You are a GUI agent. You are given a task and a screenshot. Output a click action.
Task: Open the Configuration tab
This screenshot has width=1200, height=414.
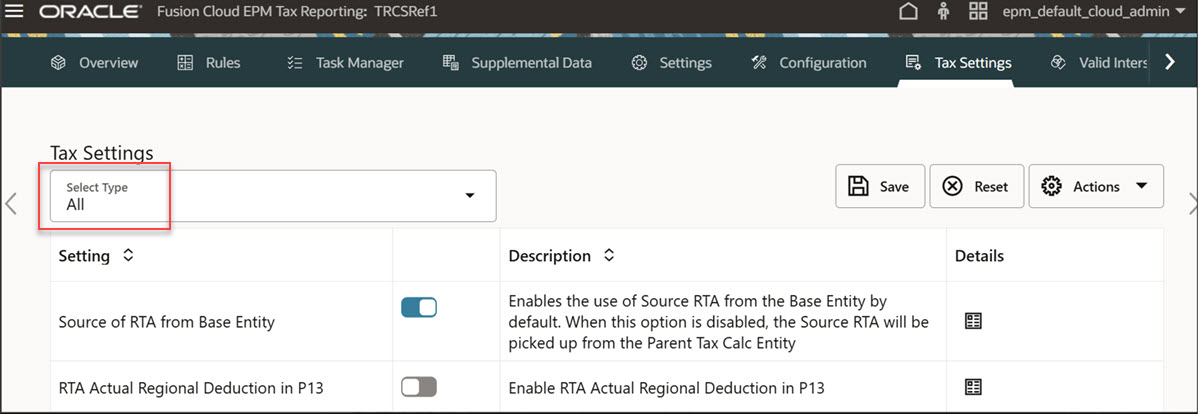click(x=809, y=62)
